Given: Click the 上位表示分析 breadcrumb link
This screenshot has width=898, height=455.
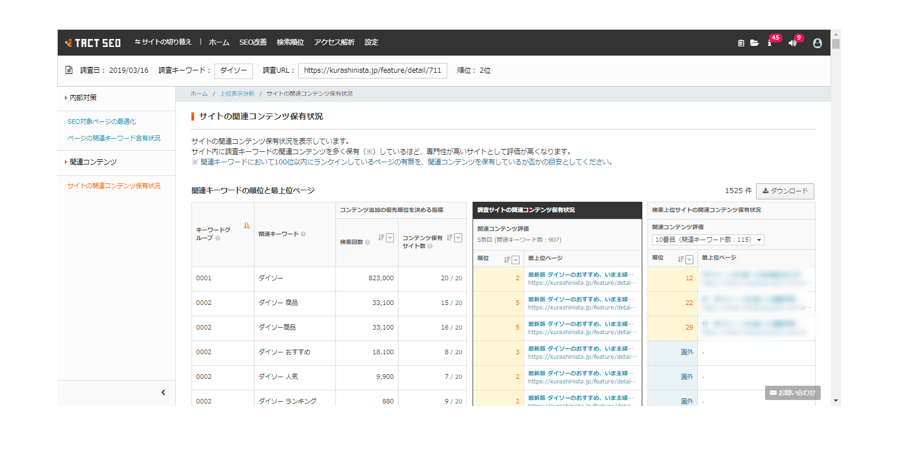Looking at the screenshot, I should 237,94.
